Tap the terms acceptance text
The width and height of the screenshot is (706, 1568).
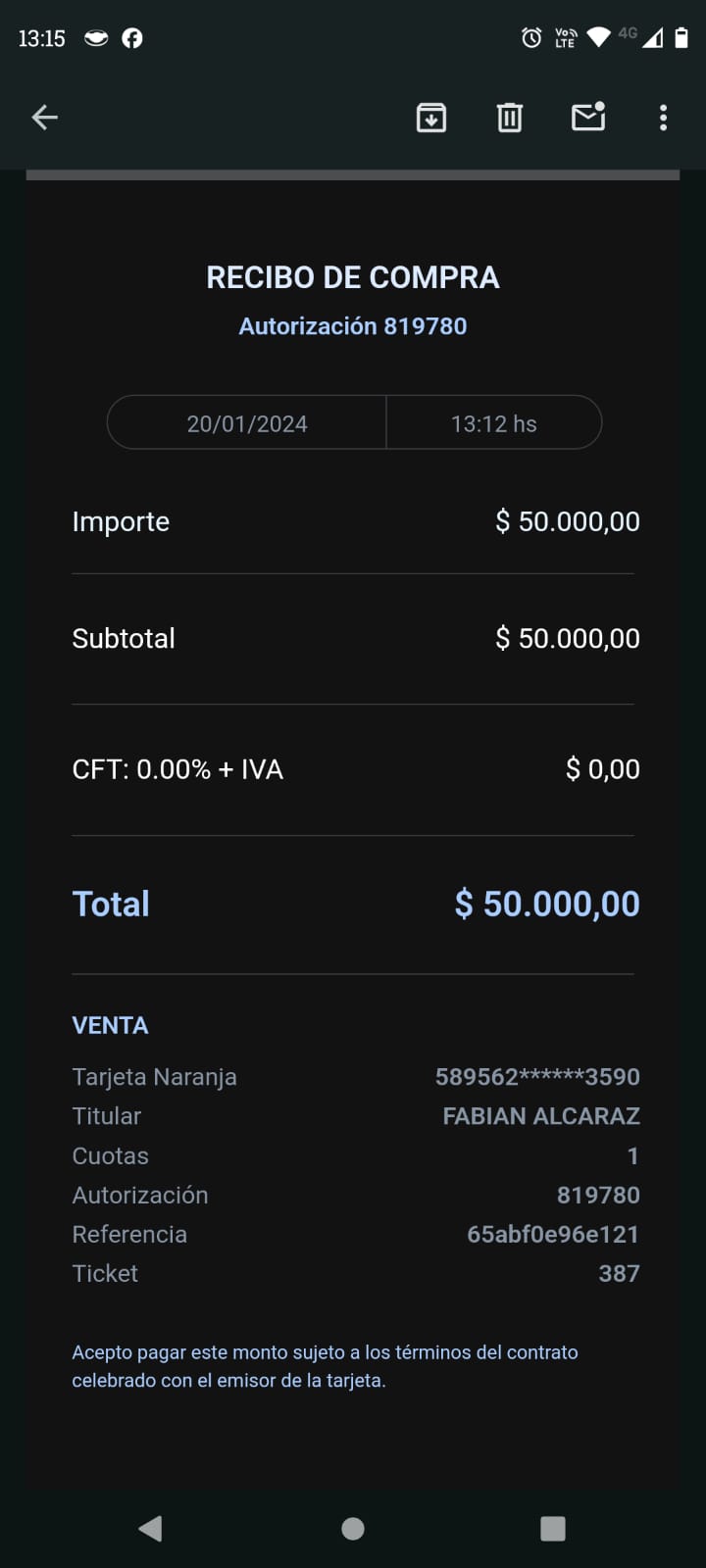tap(325, 1366)
